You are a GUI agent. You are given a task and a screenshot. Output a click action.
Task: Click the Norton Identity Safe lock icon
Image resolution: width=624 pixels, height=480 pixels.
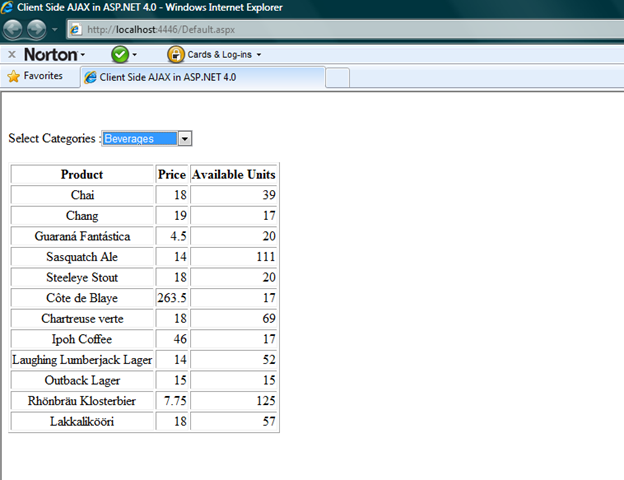(176, 55)
